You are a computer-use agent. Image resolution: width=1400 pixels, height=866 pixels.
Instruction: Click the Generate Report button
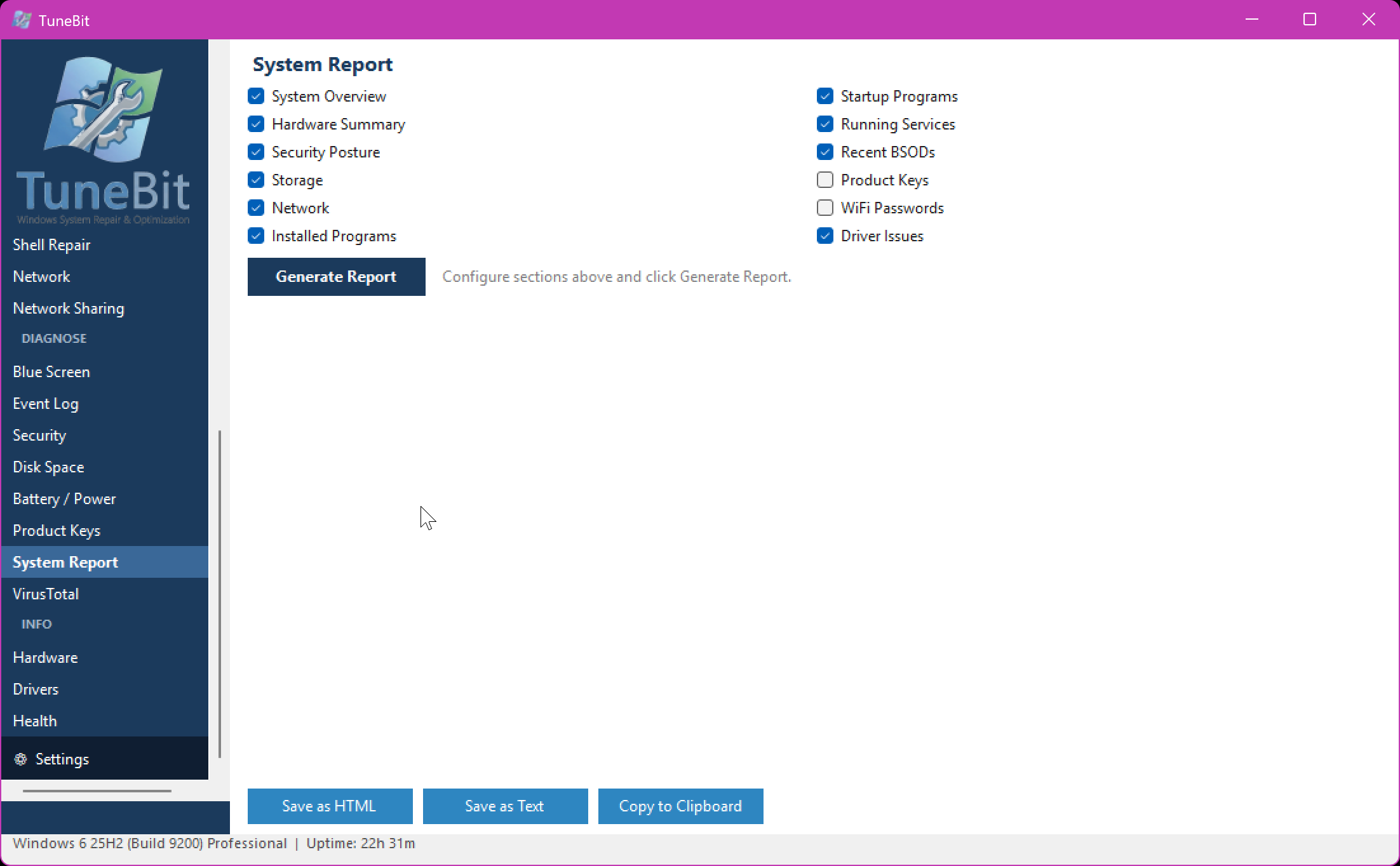336,276
